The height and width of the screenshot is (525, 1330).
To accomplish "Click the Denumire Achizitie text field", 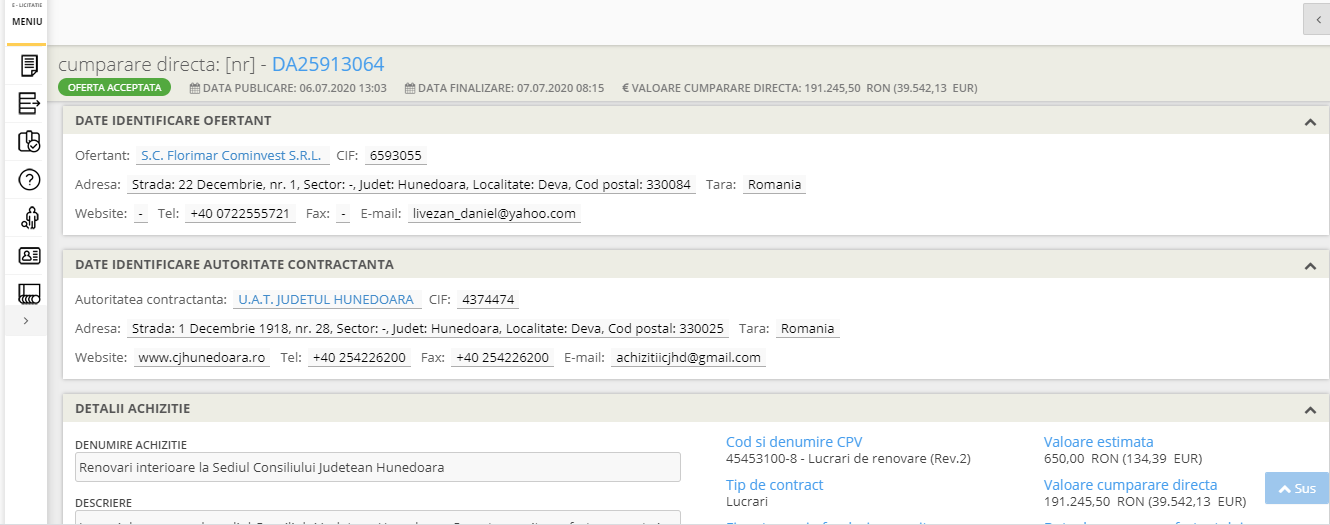I will [x=378, y=467].
